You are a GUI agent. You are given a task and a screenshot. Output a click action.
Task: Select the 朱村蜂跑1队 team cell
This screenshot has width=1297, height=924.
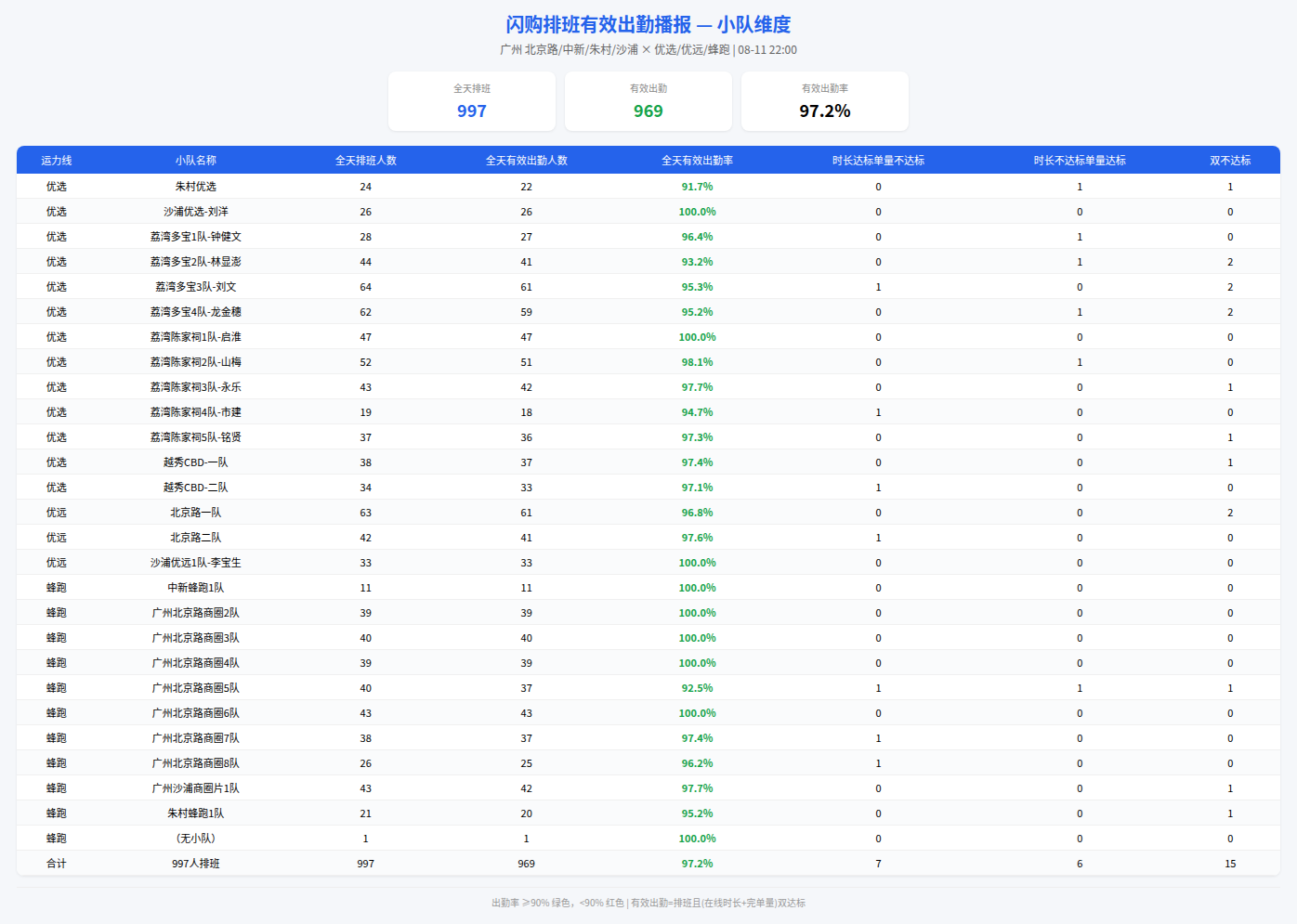[196, 813]
